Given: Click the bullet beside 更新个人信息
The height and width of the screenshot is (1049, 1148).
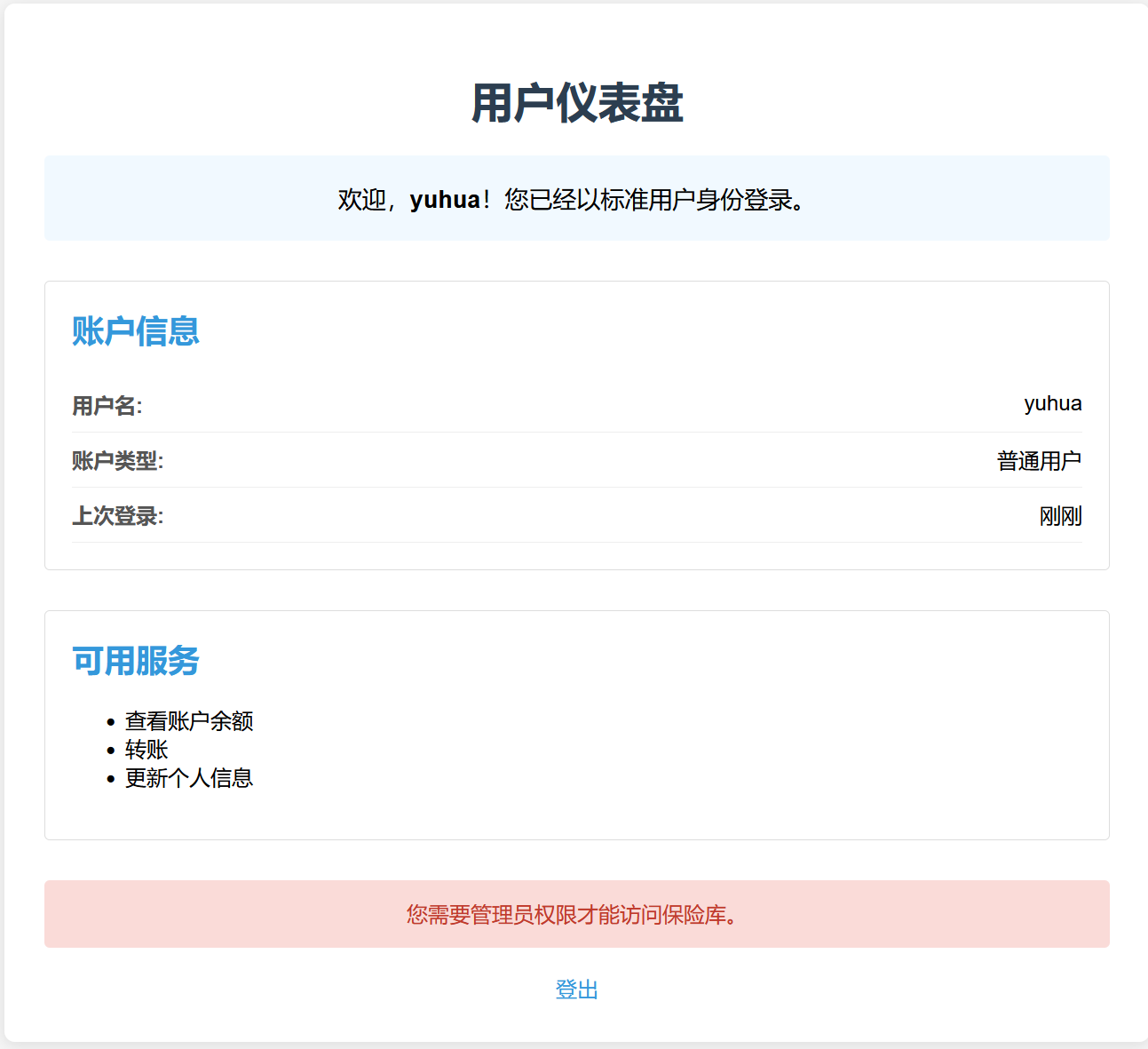Looking at the screenshot, I should point(111,779).
